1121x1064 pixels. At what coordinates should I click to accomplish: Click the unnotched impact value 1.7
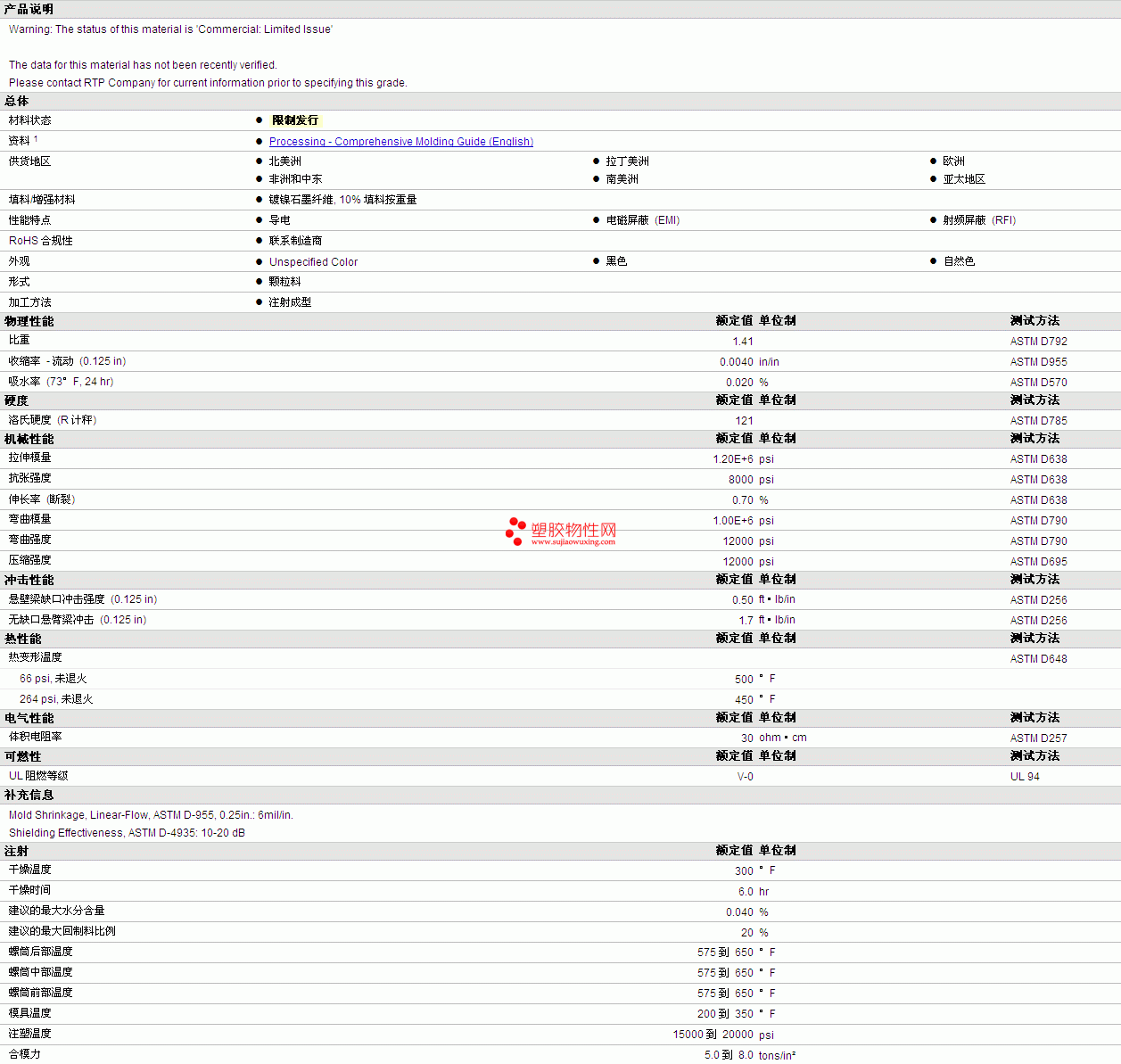coord(746,621)
